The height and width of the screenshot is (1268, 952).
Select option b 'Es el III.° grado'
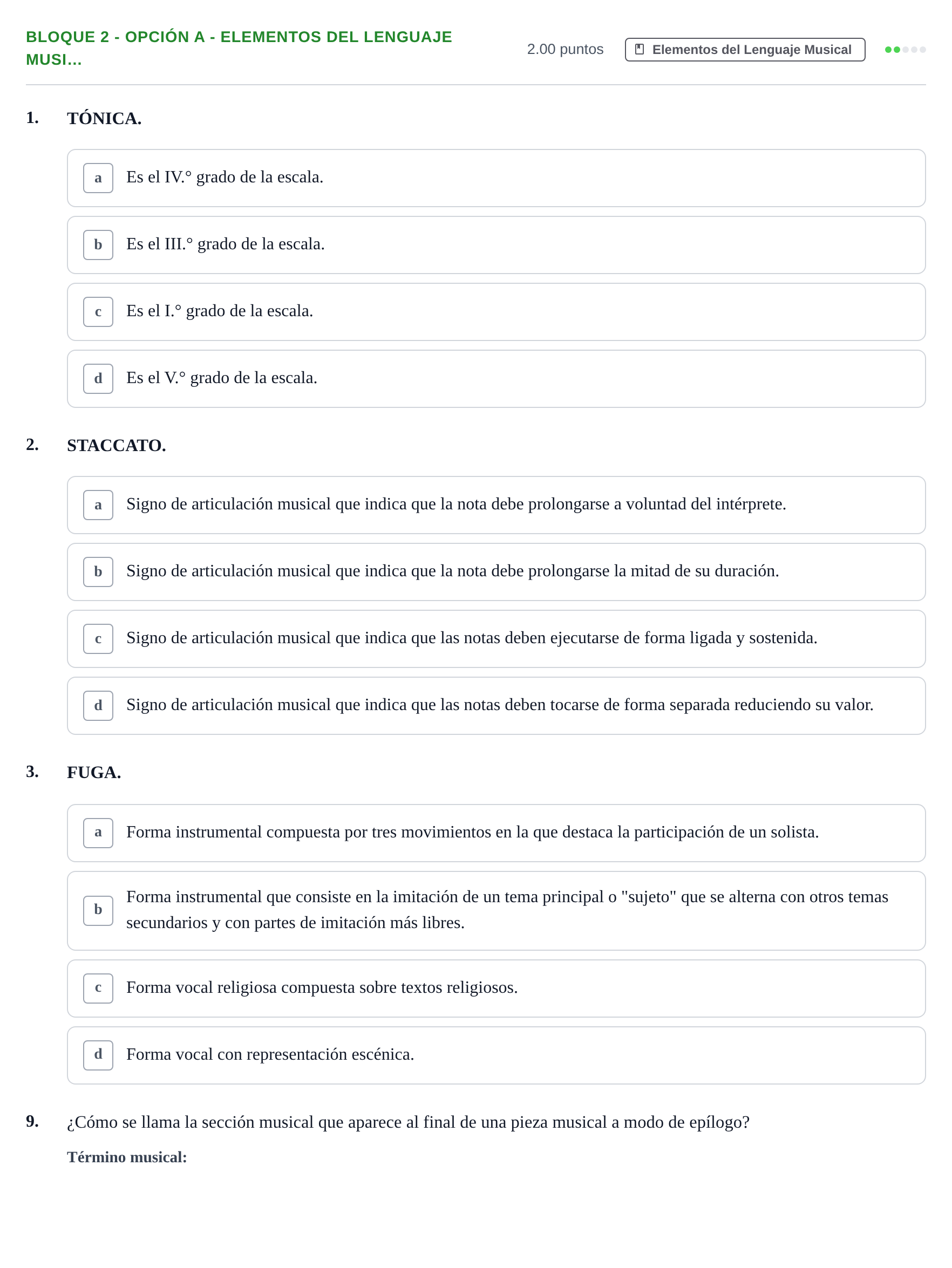tap(496, 245)
